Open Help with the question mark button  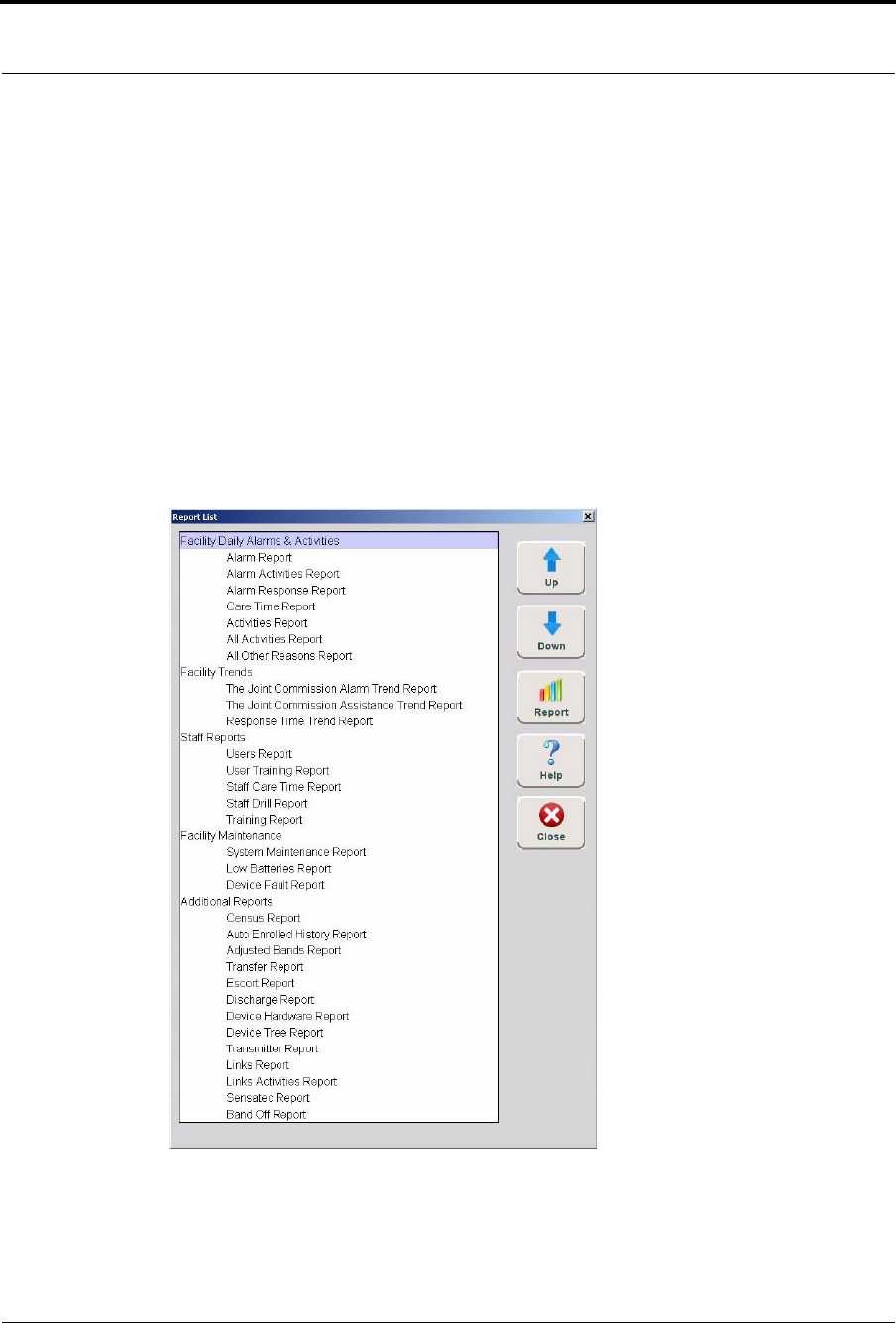click(551, 761)
